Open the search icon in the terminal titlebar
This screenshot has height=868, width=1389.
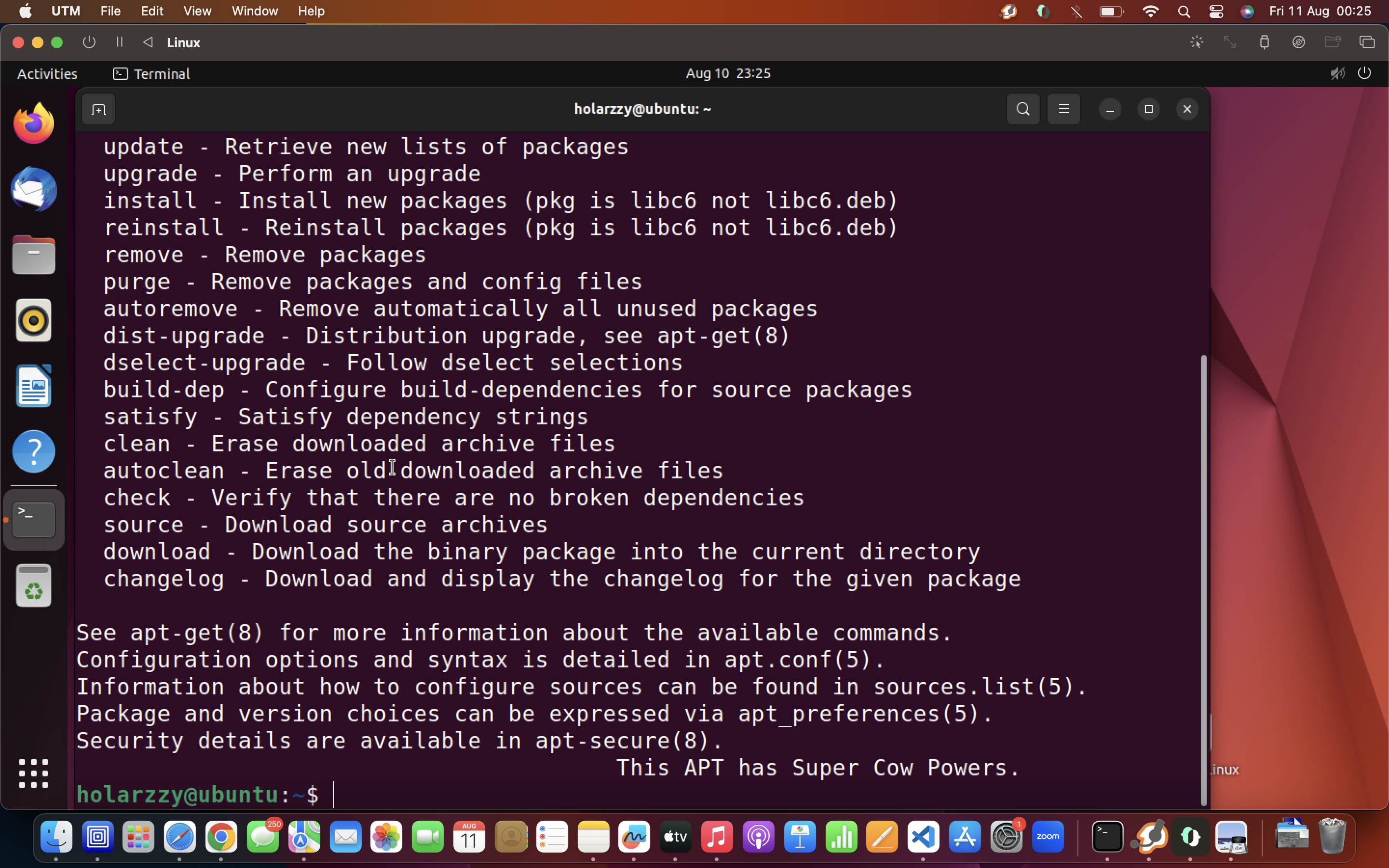point(1023,109)
